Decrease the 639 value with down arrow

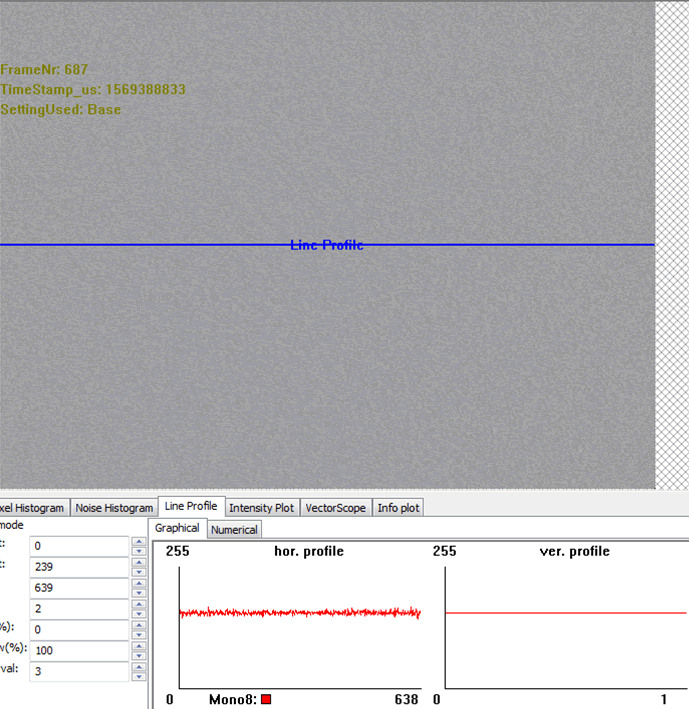tap(138, 593)
